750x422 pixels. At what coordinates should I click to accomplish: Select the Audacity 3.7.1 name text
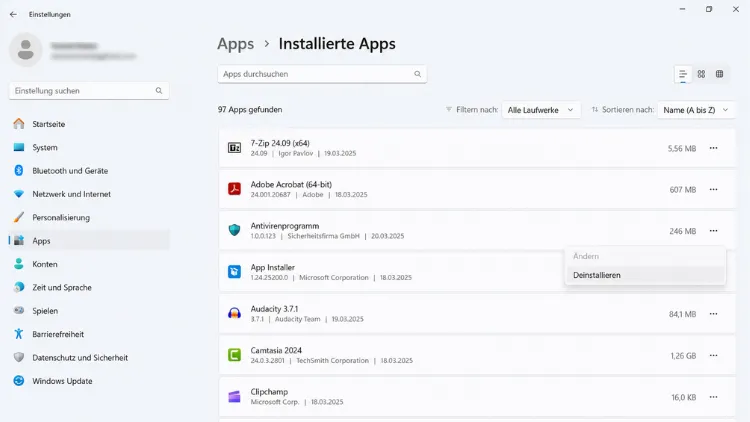(x=274, y=309)
